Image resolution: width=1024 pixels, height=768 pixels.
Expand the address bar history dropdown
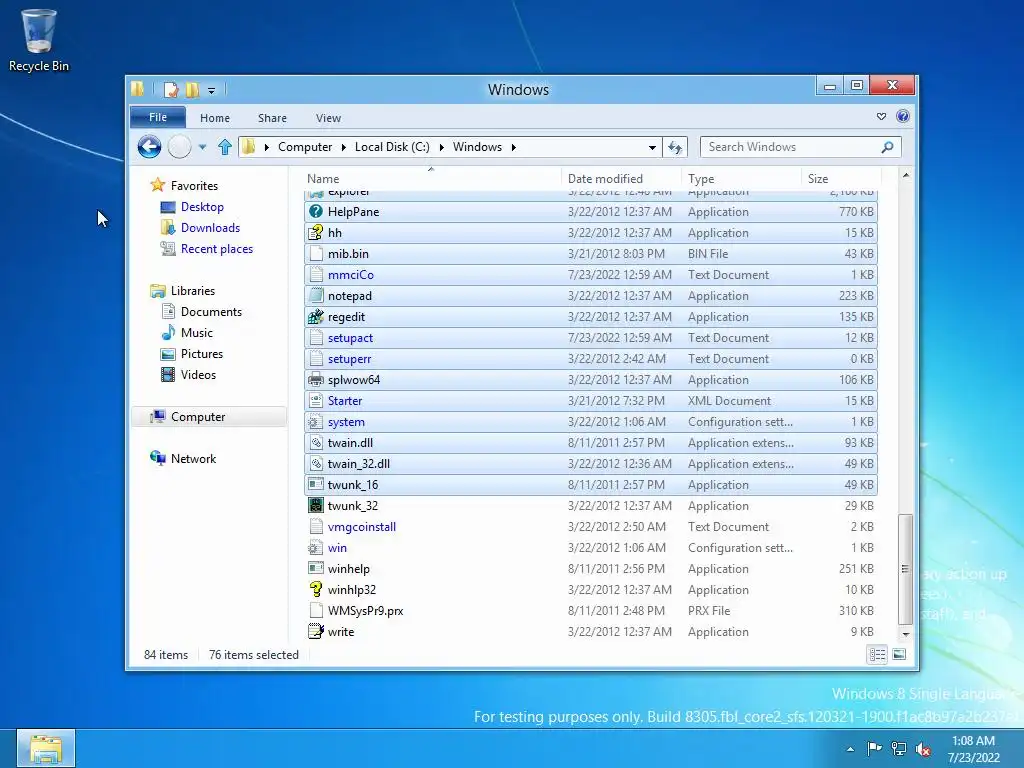652,148
